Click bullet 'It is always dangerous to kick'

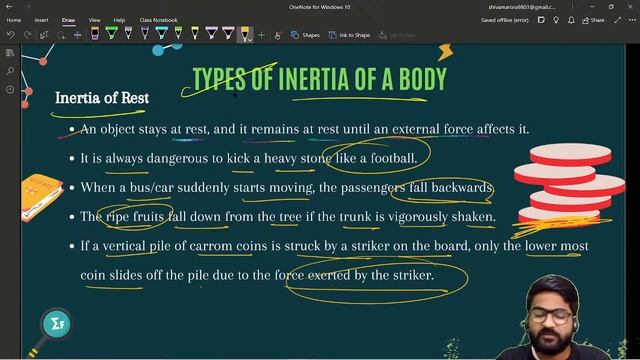249,158
